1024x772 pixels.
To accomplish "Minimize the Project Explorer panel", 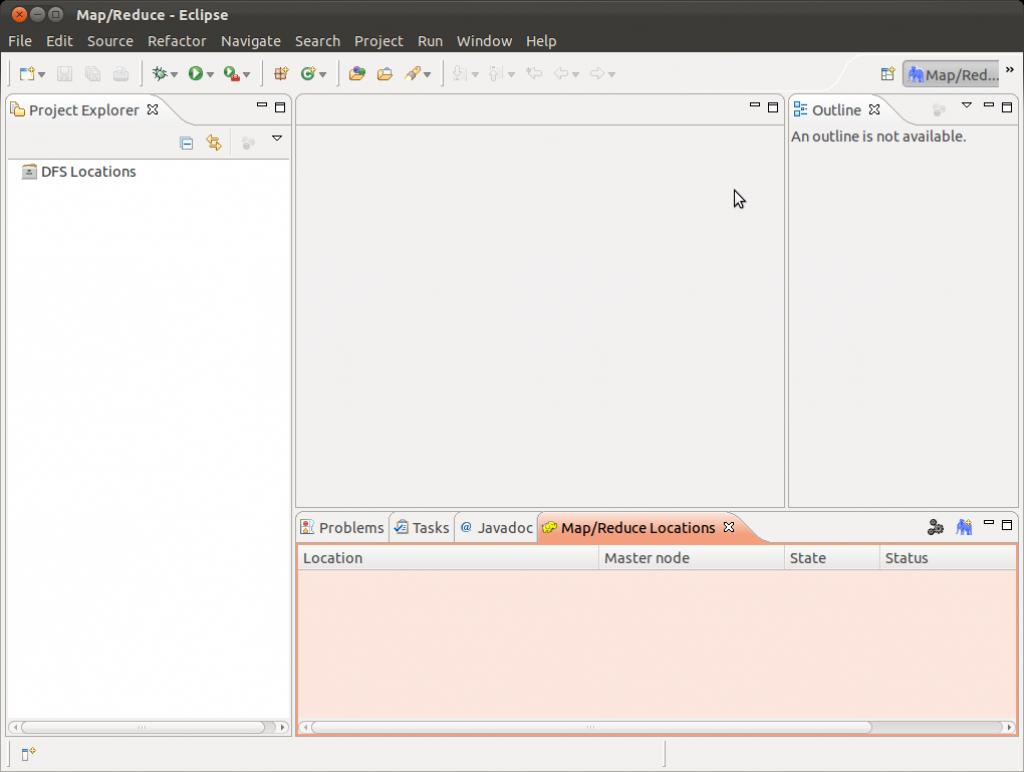I will coord(262,105).
